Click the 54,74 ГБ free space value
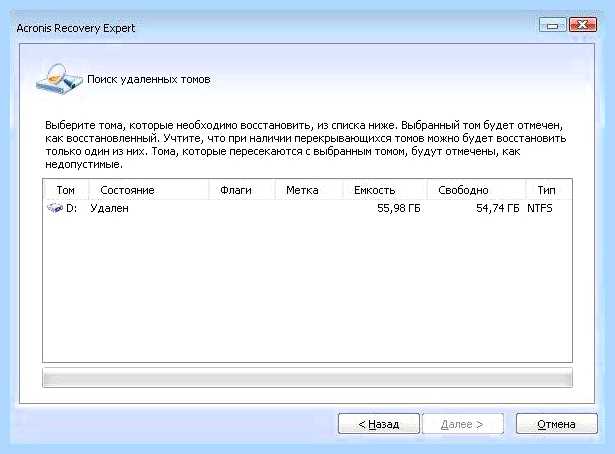Screen dimensions: 615x454 click(497, 208)
